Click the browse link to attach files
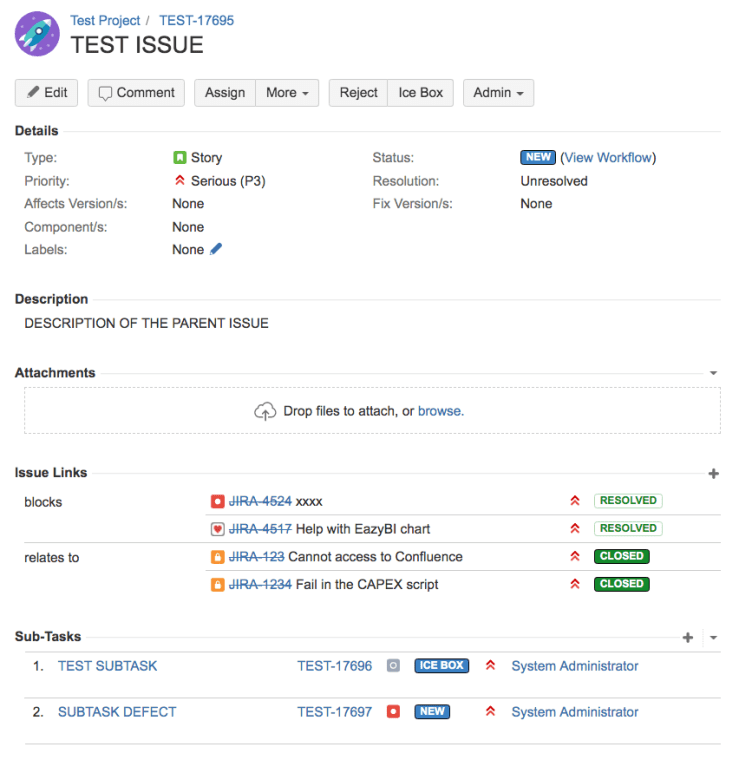The height and width of the screenshot is (760, 739). 441,411
